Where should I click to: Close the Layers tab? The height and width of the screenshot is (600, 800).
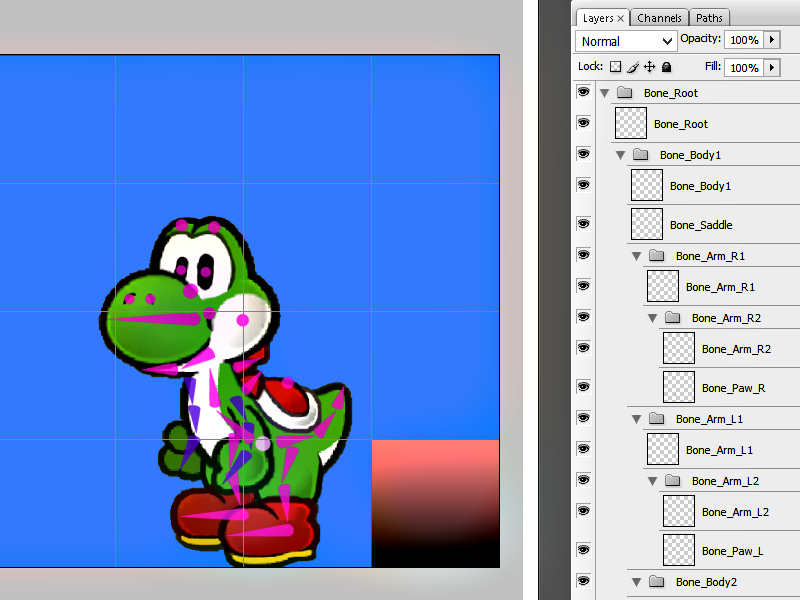(620, 18)
